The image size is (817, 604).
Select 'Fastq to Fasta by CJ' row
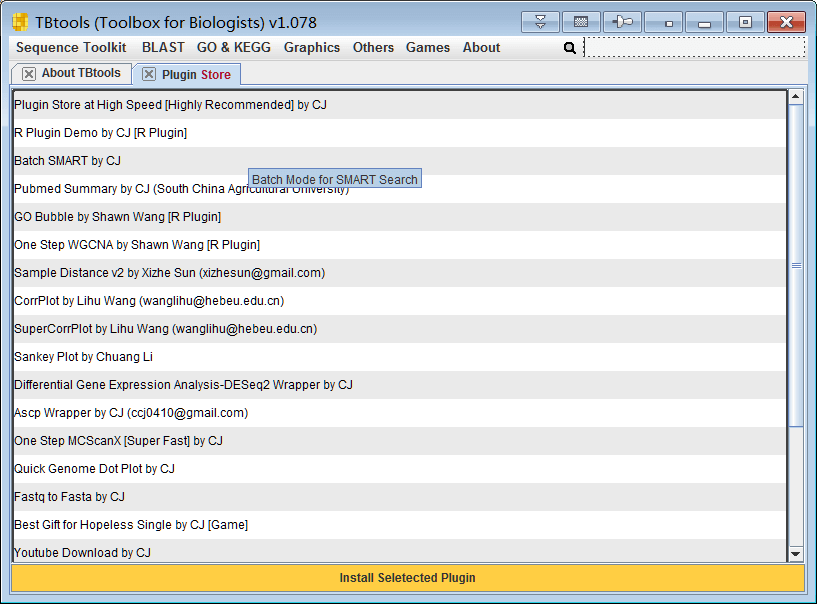(x=400, y=497)
